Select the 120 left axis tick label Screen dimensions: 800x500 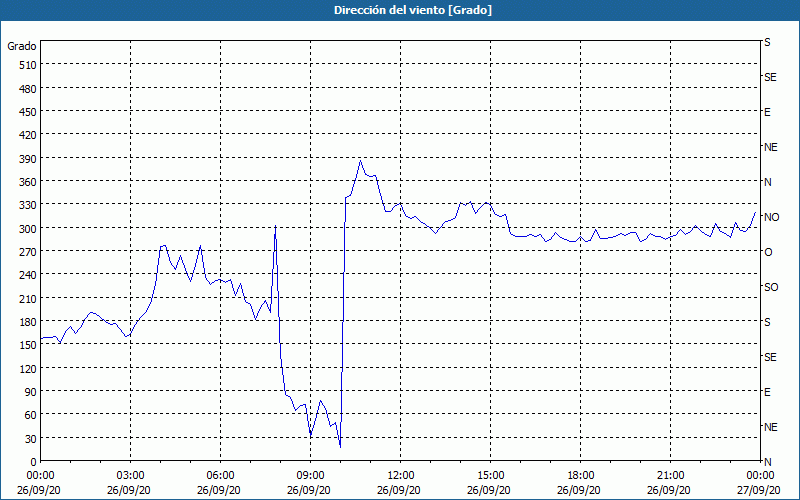click(x=29, y=368)
